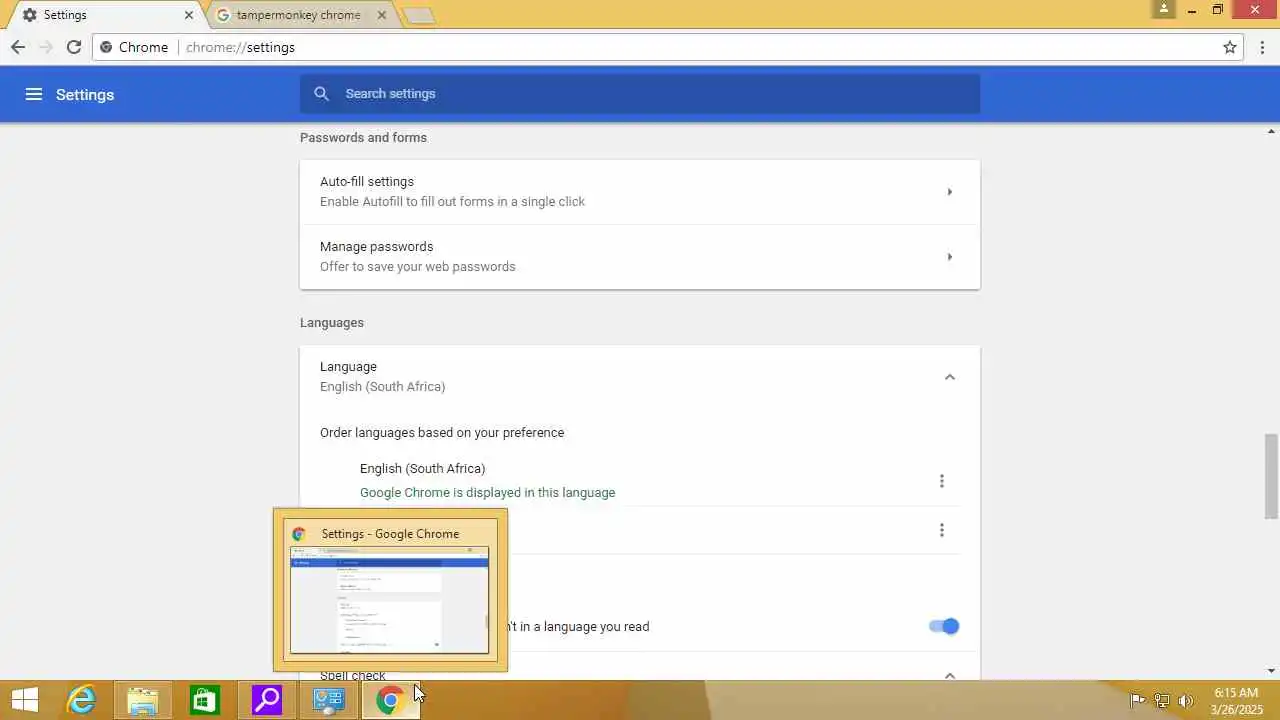Open the Control Panel taskbar icon
This screenshot has width=1280, height=720.
pyautogui.click(x=329, y=700)
